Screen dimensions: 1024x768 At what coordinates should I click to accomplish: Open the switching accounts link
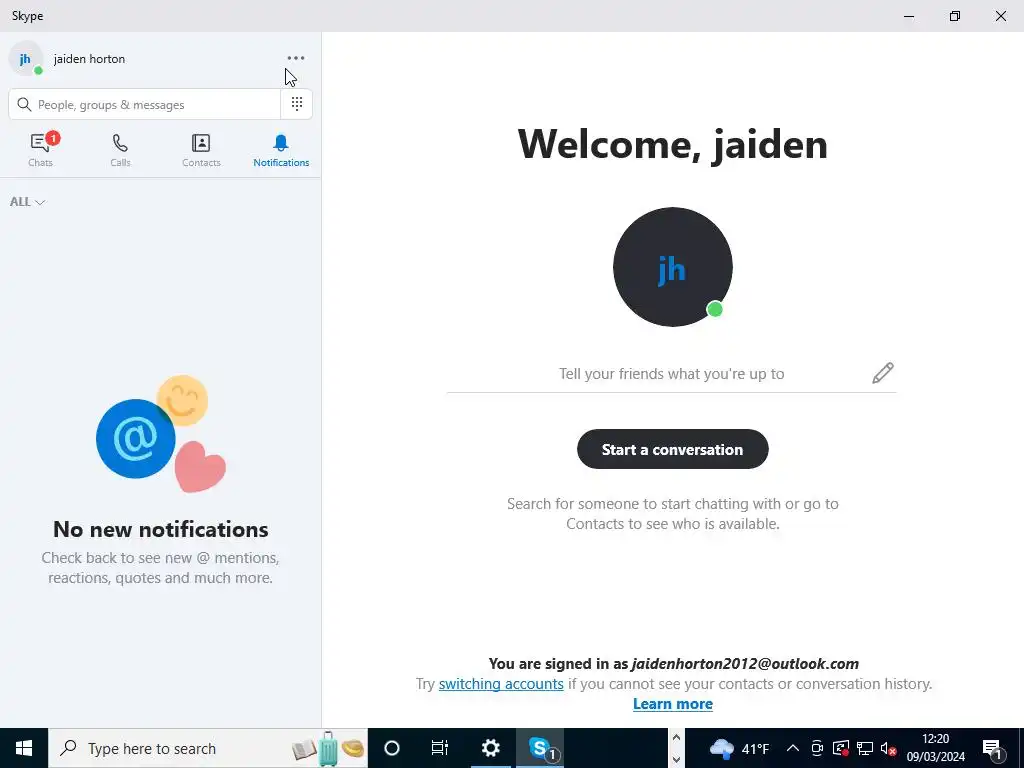pyautogui.click(x=501, y=684)
